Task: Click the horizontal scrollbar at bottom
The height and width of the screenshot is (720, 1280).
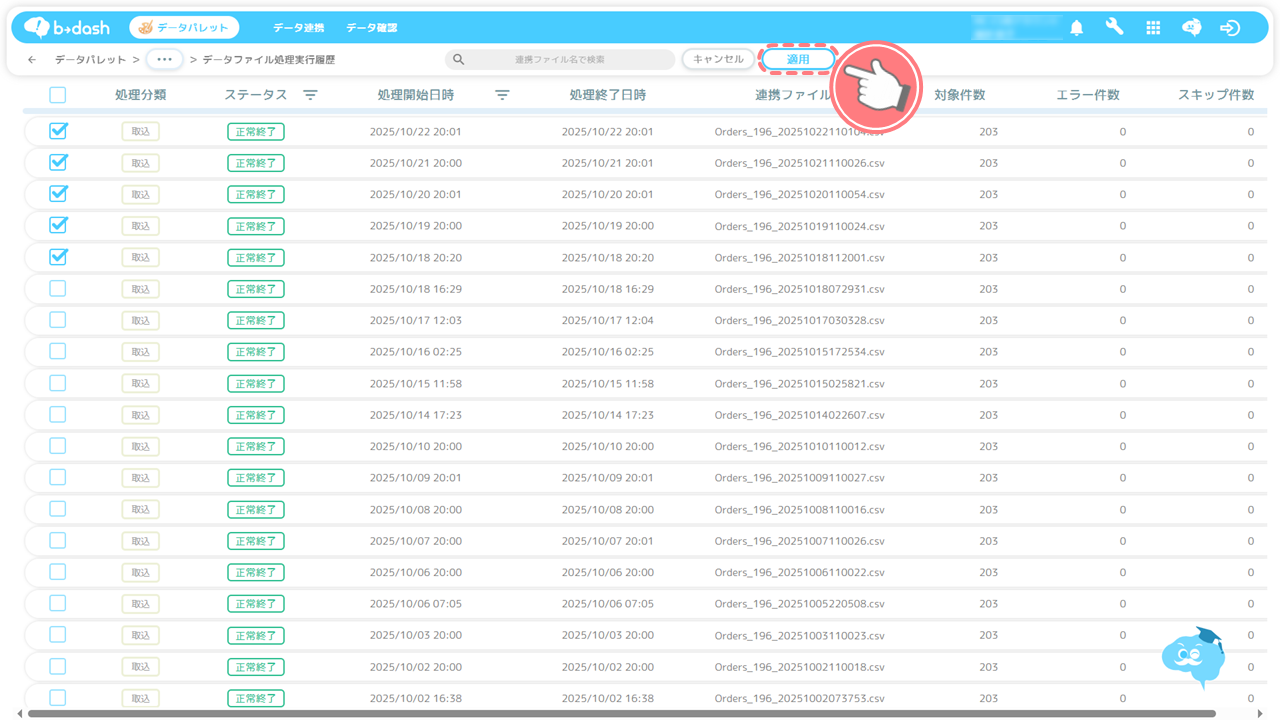Action: [x=620, y=714]
